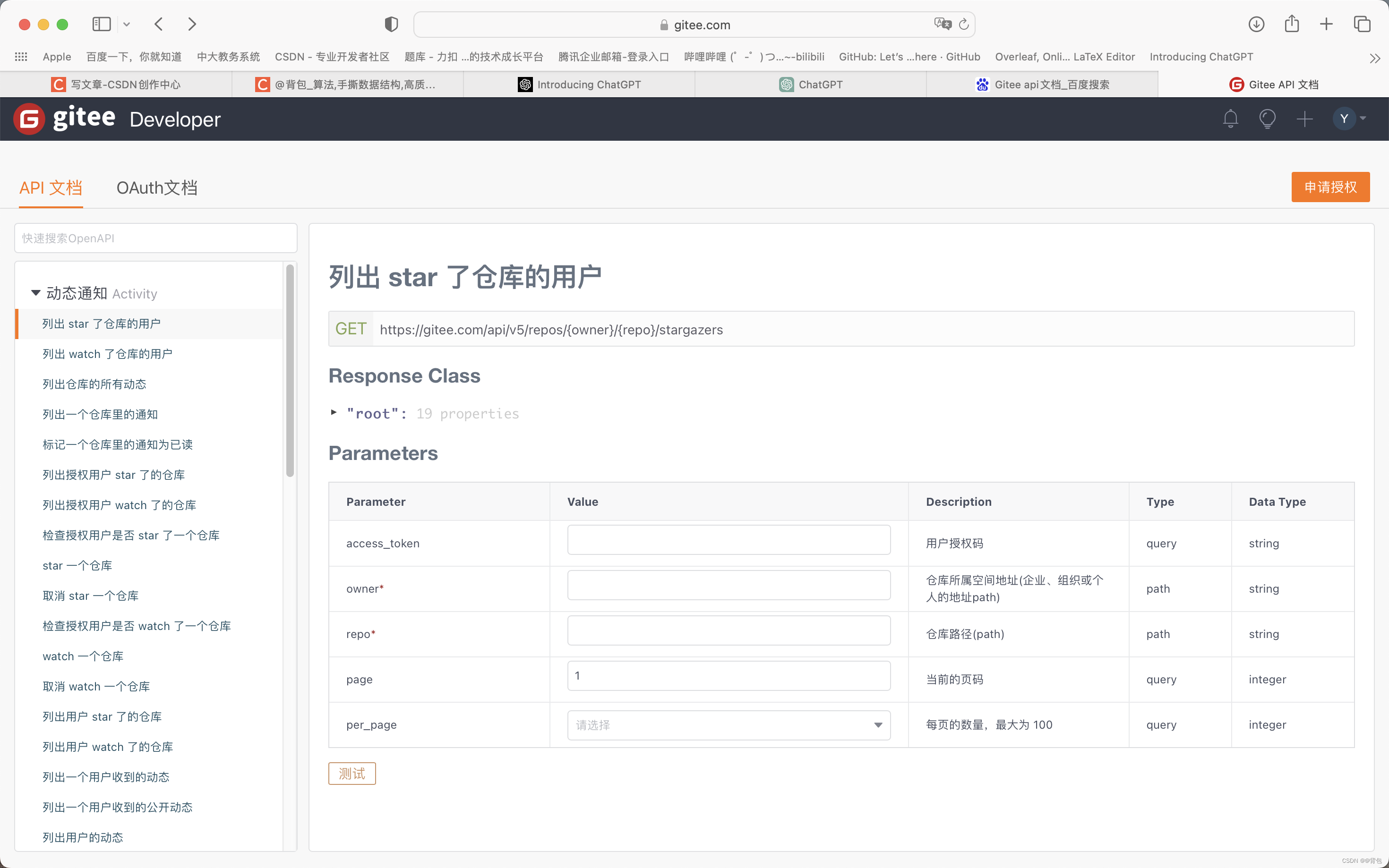Toggle the sidebar icon in browser toolbar
Screen dimensions: 1389x868
pyautogui.click(x=101, y=24)
